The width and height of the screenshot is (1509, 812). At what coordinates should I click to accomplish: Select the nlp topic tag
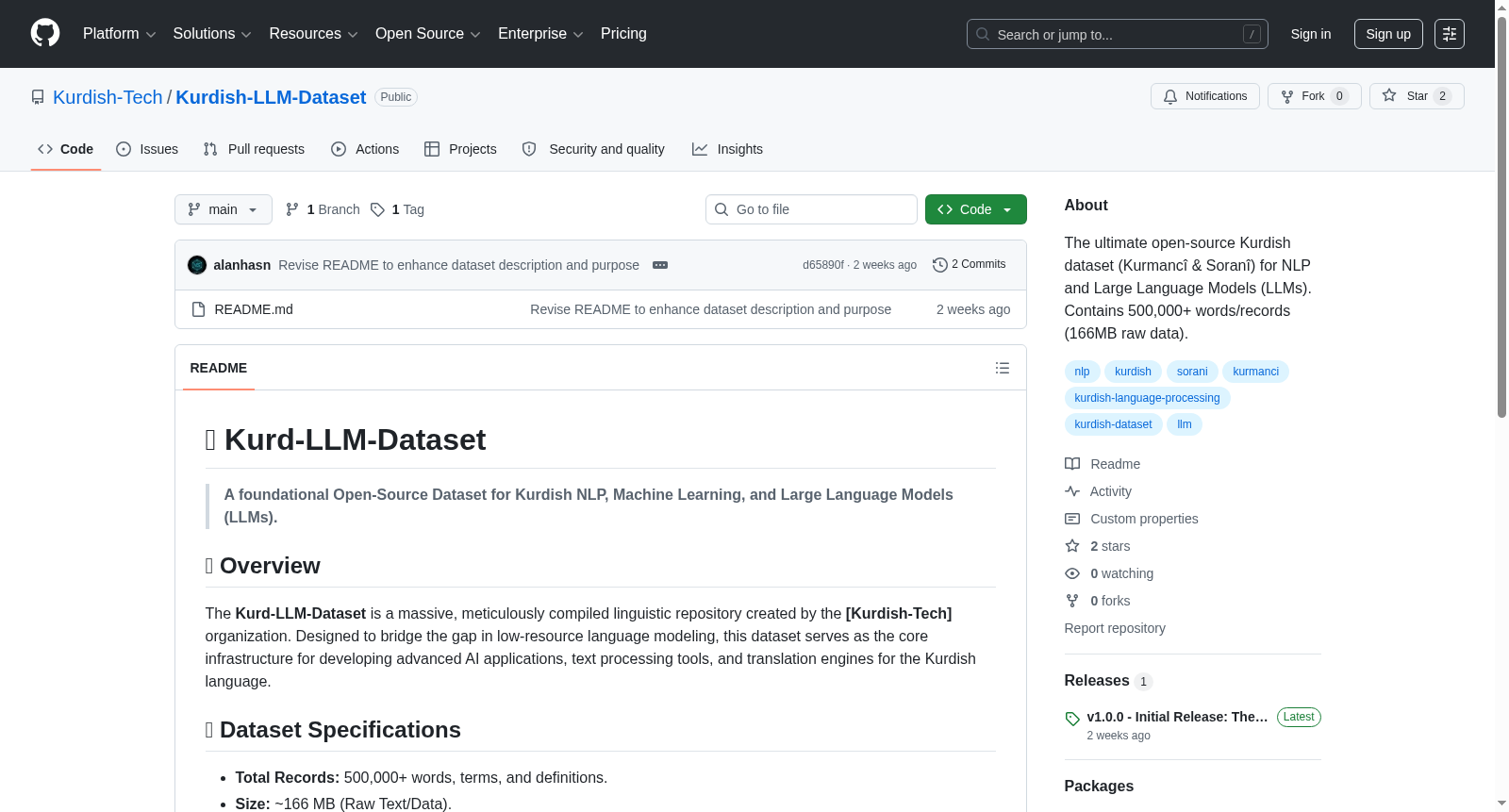pyautogui.click(x=1082, y=372)
